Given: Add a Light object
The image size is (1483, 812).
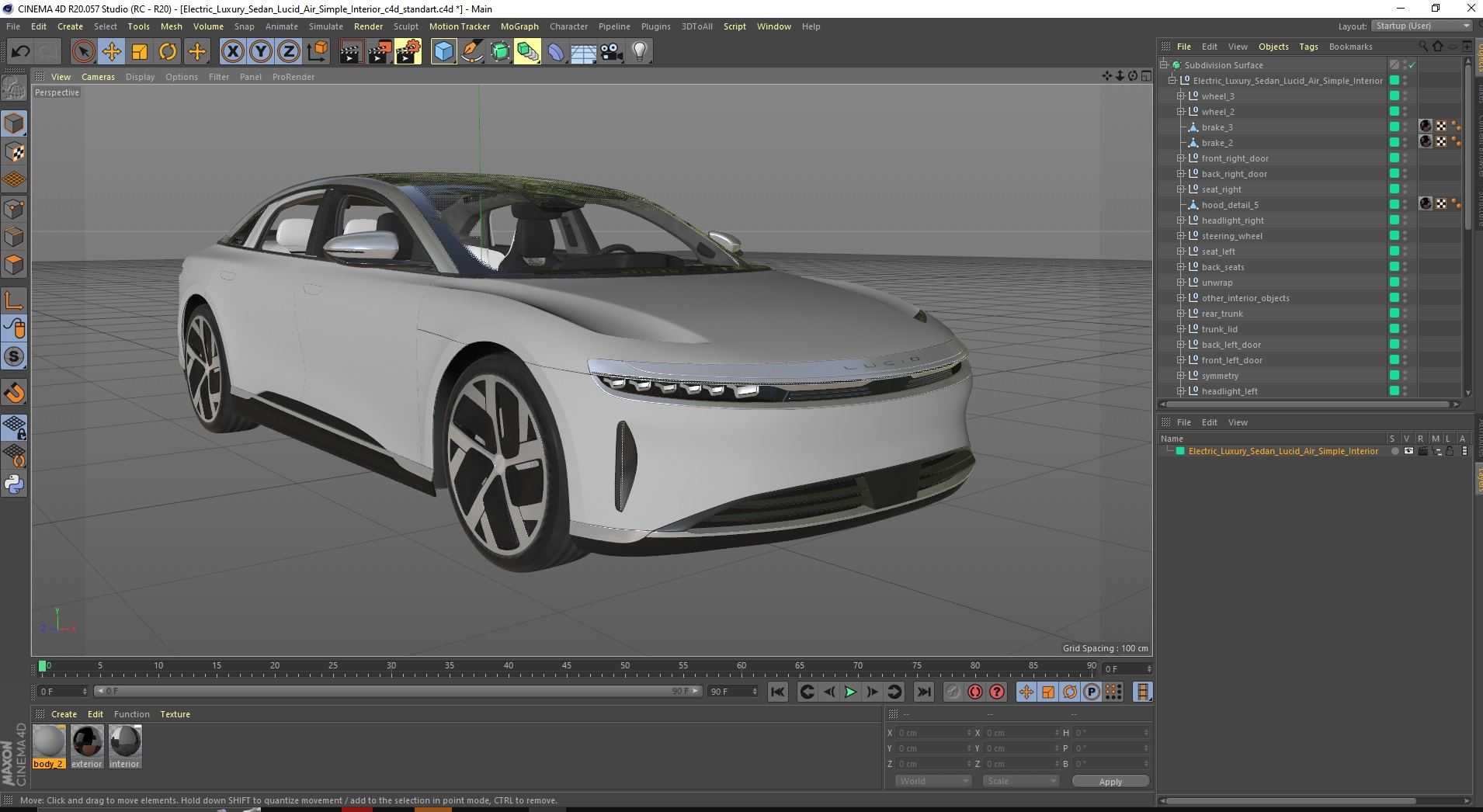Looking at the screenshot, I should click(640, 52).
